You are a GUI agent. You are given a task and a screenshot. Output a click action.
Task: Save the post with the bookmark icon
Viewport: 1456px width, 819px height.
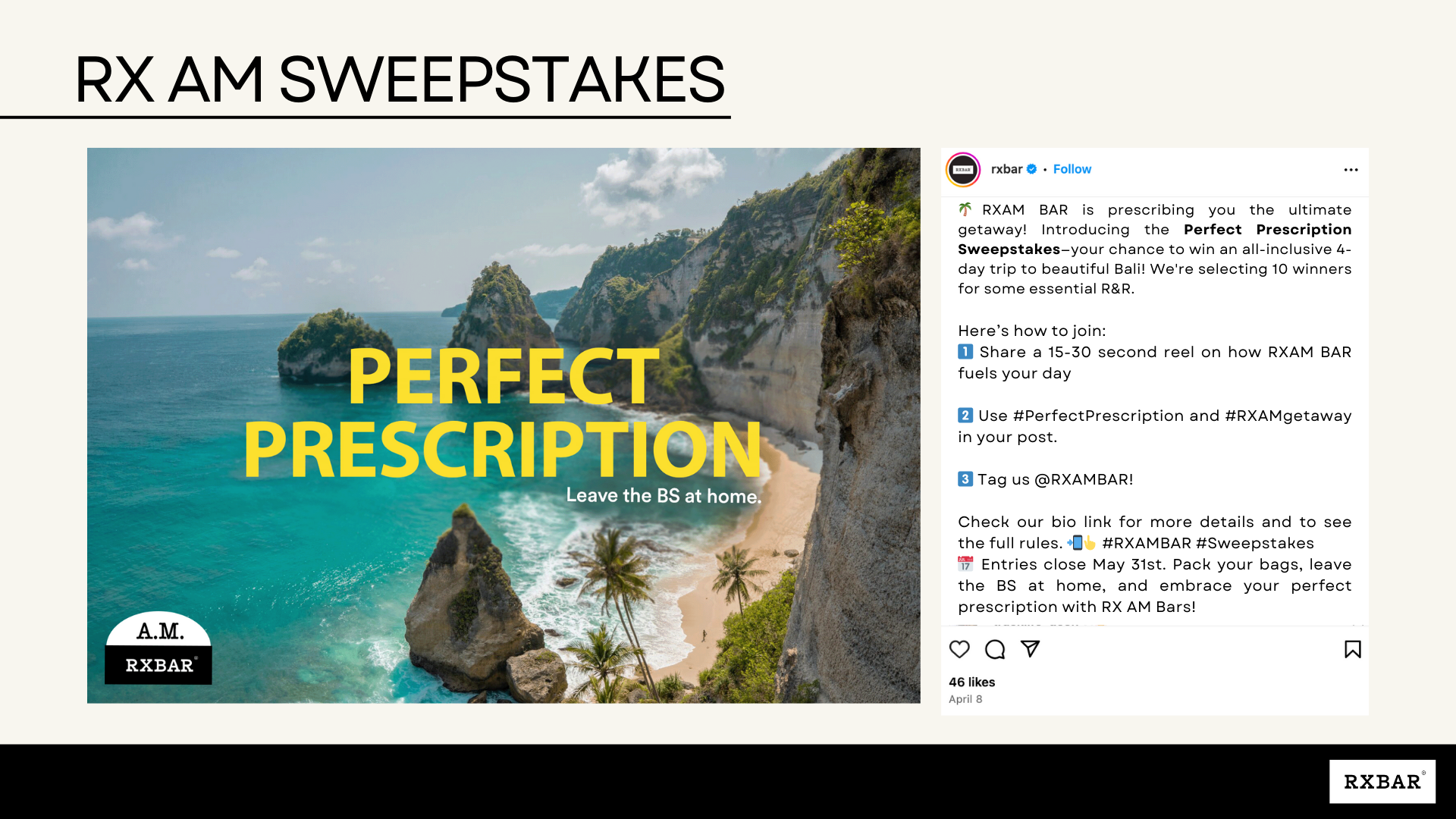tap(1352, 649)
